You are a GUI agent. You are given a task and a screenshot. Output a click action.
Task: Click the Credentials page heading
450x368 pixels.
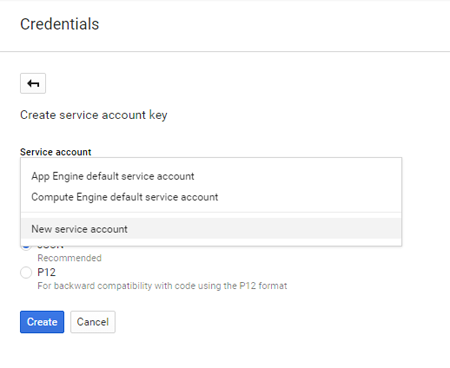coord(60,24)
